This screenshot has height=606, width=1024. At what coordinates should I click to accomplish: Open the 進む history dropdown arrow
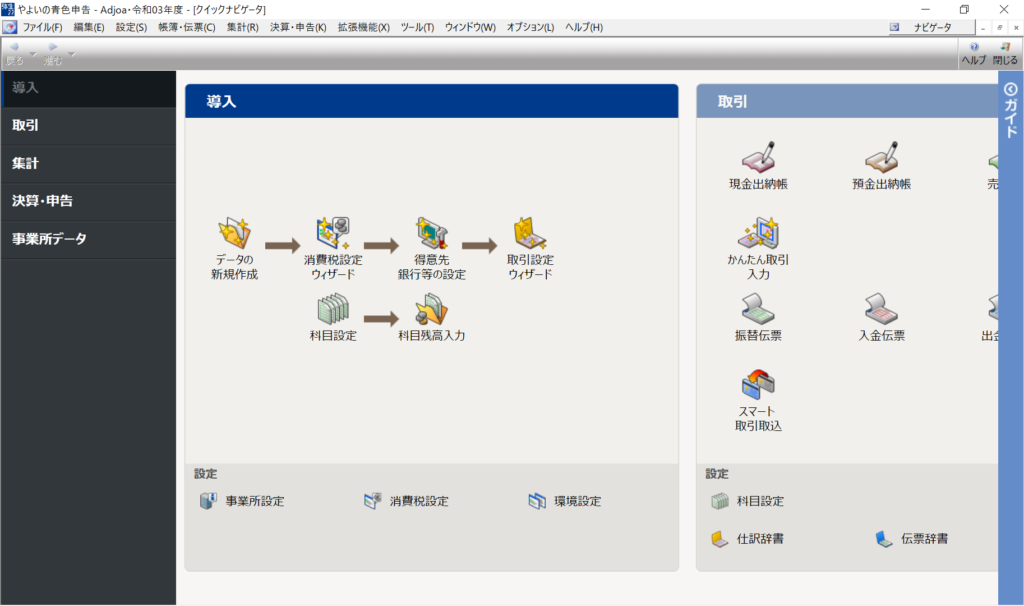coord(72,54)
